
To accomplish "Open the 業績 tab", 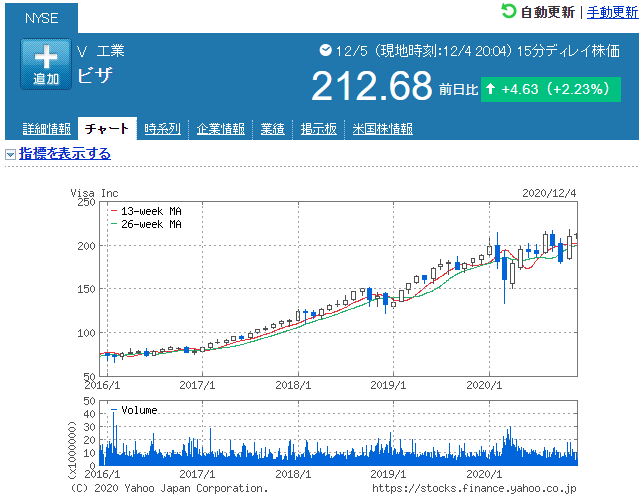I will pyautogui.click(x=272, y=129).
